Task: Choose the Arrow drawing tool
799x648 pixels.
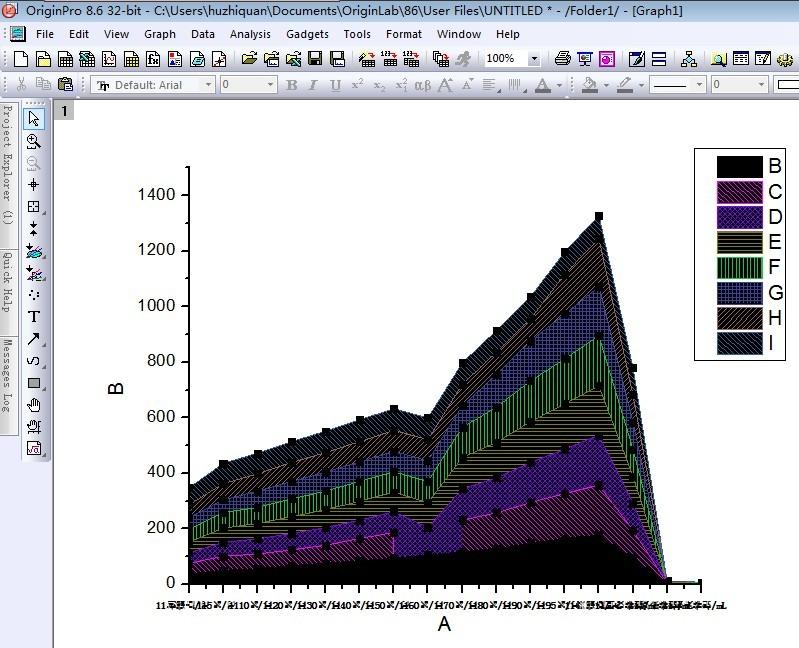Action: tap(34, 339)
